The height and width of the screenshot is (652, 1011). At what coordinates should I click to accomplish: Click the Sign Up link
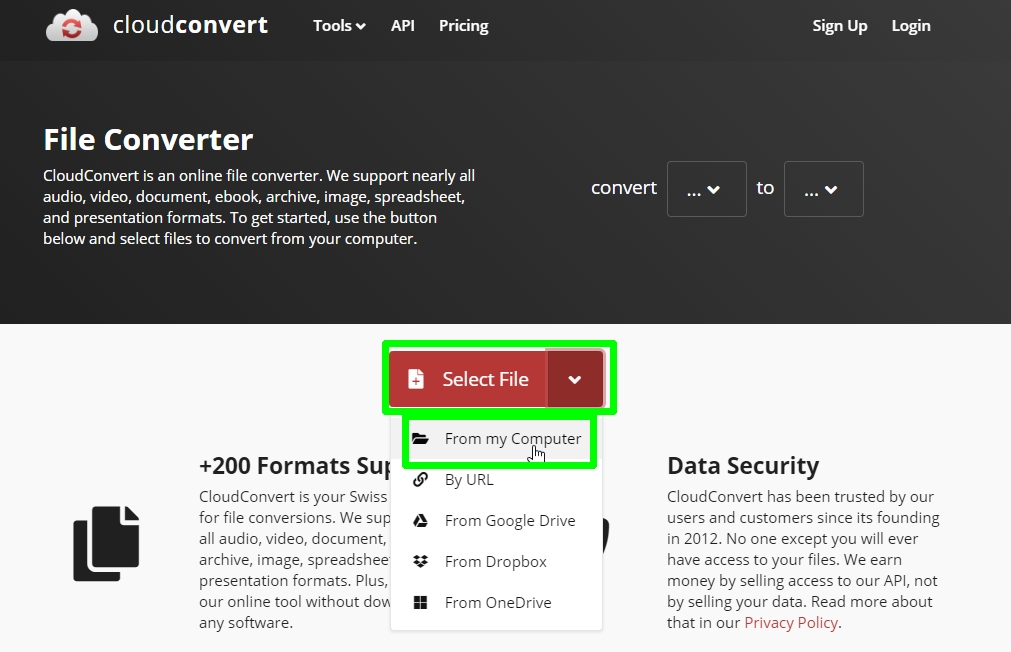pos(839,26)
